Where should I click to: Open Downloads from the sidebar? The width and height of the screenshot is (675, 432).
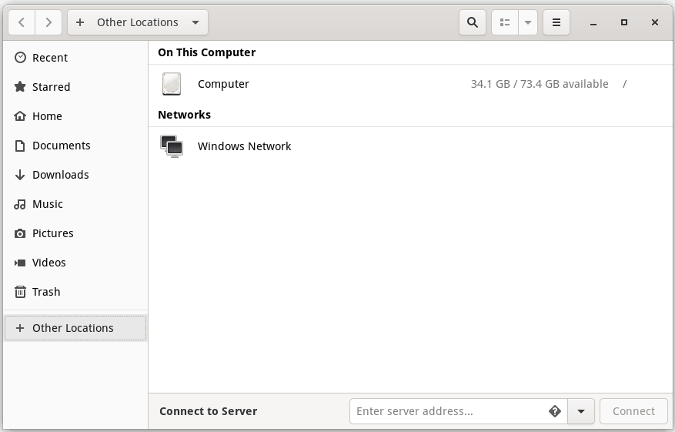click(60, 174)
